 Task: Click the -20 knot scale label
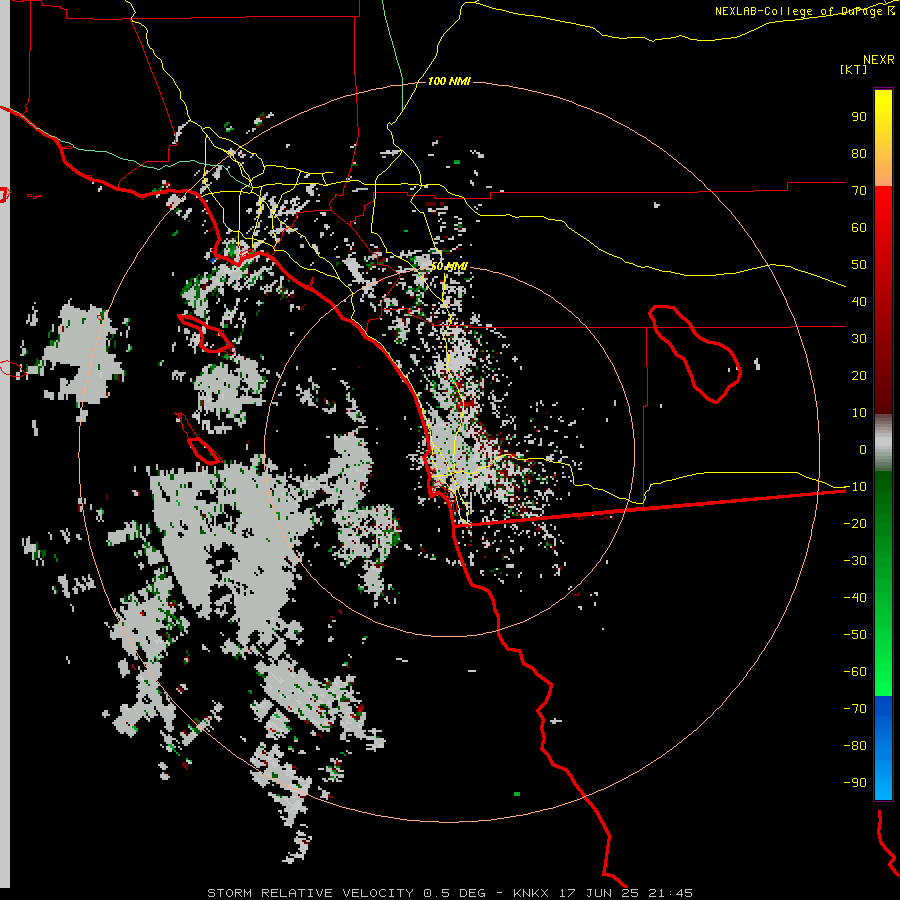[x=855, y=523]
